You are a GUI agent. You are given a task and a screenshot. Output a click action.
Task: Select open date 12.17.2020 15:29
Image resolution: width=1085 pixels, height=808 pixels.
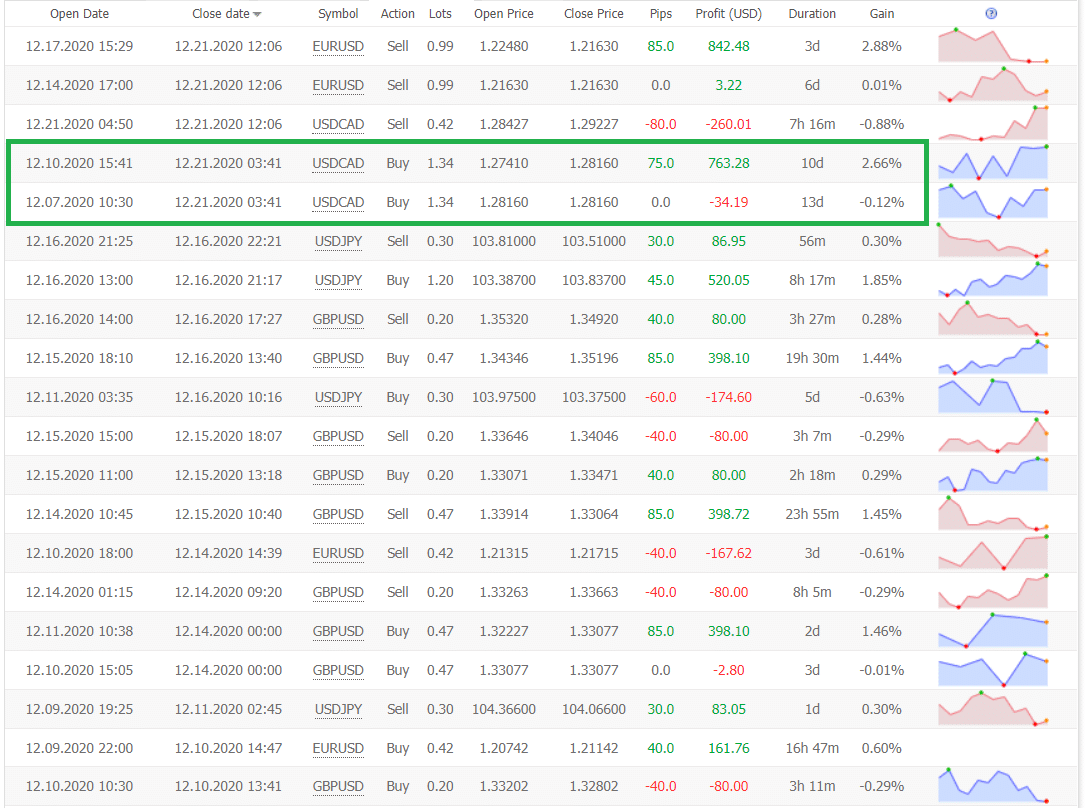79,46
